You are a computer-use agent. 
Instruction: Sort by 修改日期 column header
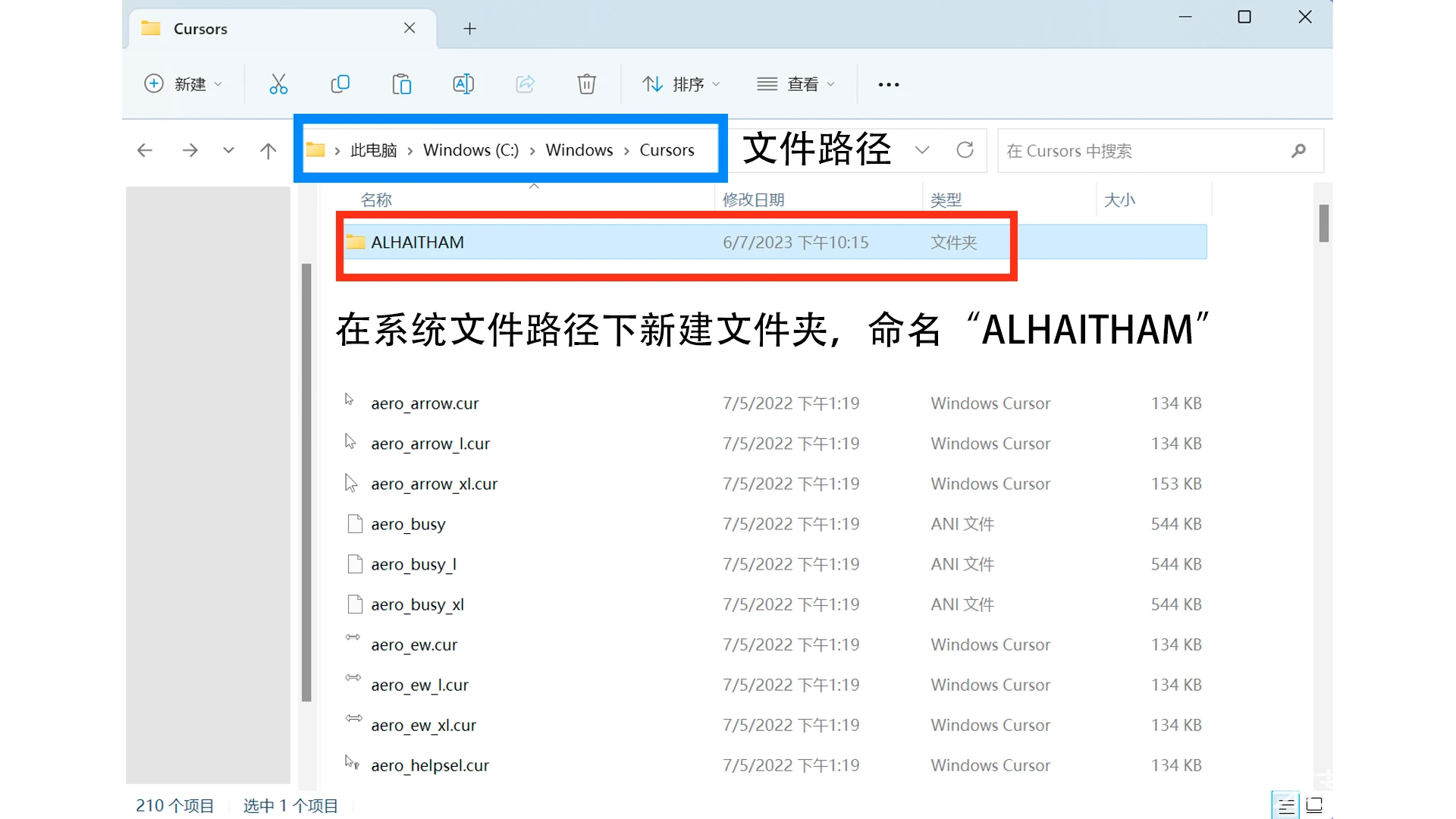tap(753, 200)
